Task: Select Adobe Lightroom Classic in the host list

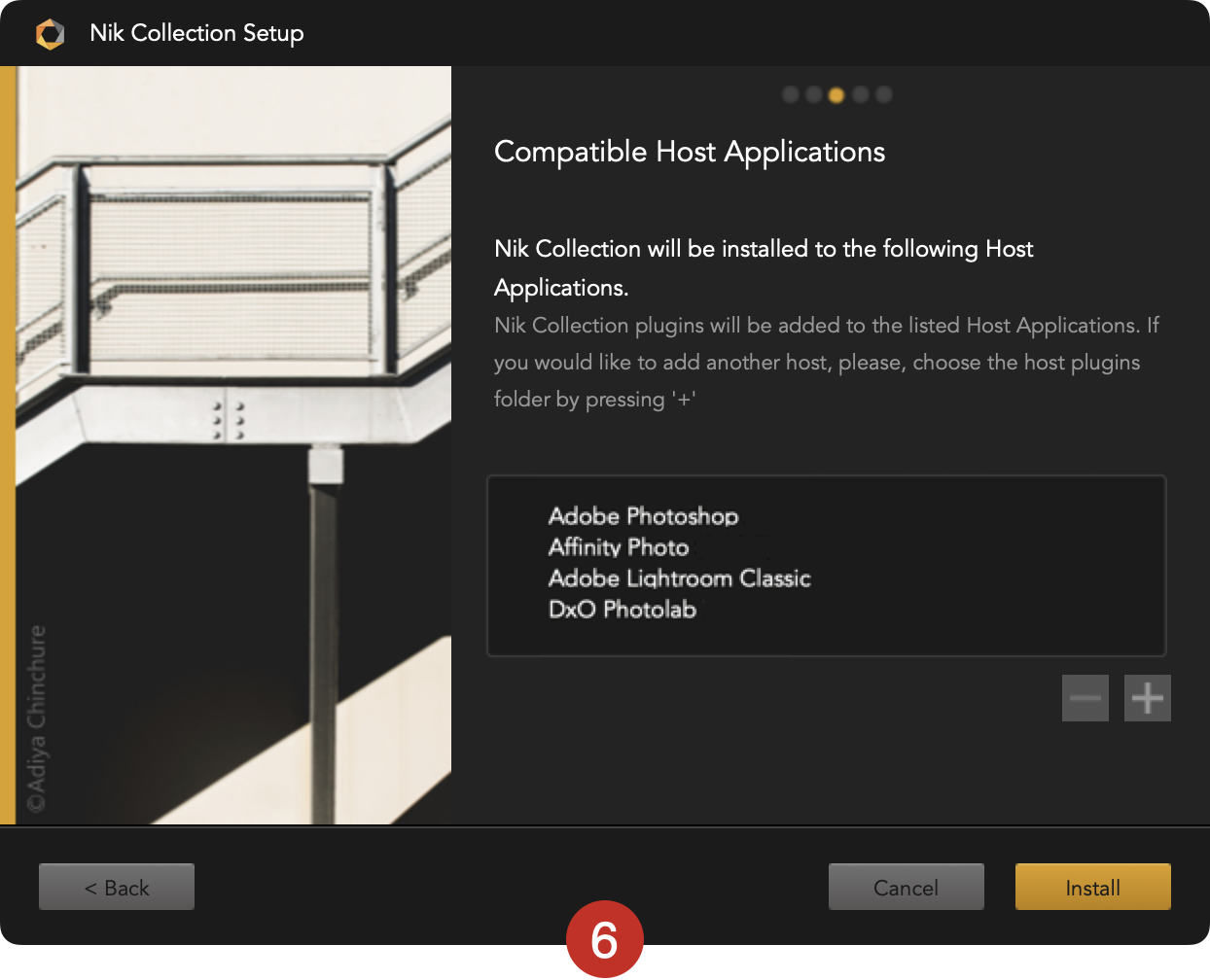Action: [680, 578]
